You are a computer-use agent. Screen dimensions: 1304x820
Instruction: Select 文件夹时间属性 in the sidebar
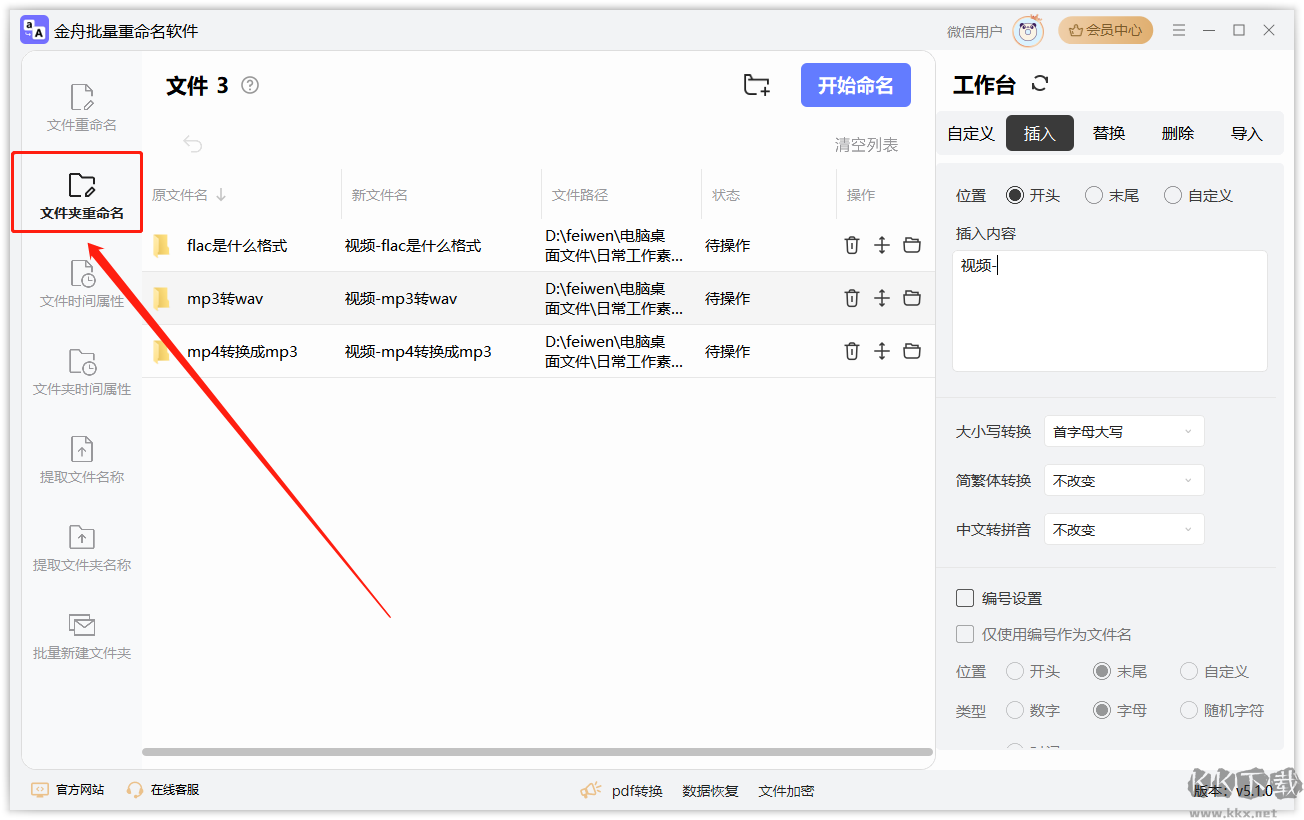(x=82, y=372)
